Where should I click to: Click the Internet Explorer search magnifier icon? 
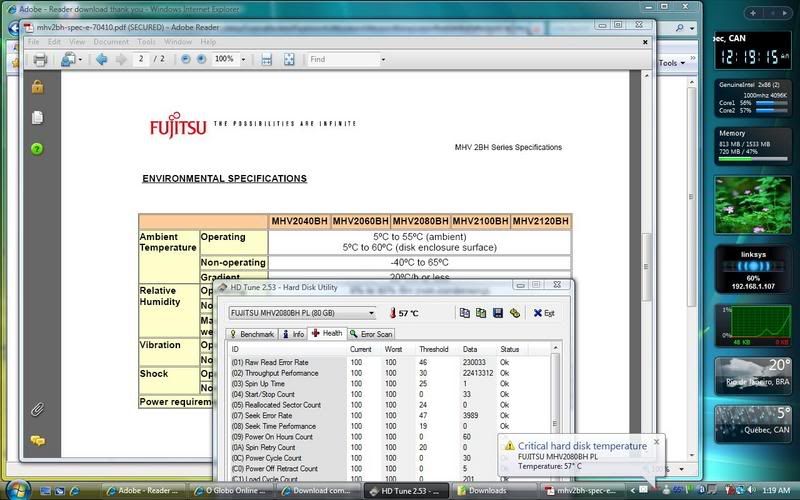click(x=680, y=28)
